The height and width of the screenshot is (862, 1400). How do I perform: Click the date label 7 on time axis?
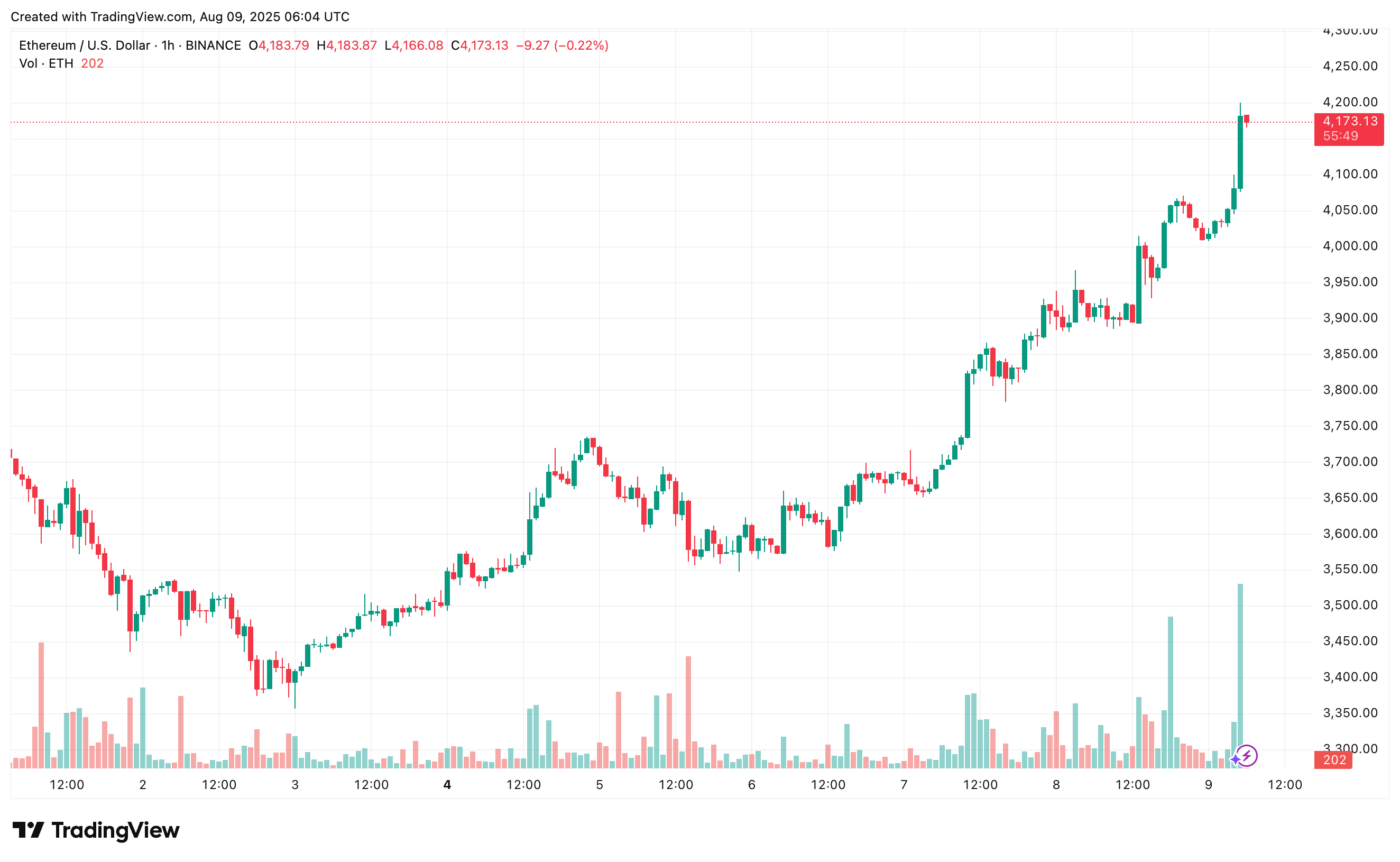[904, 785]
